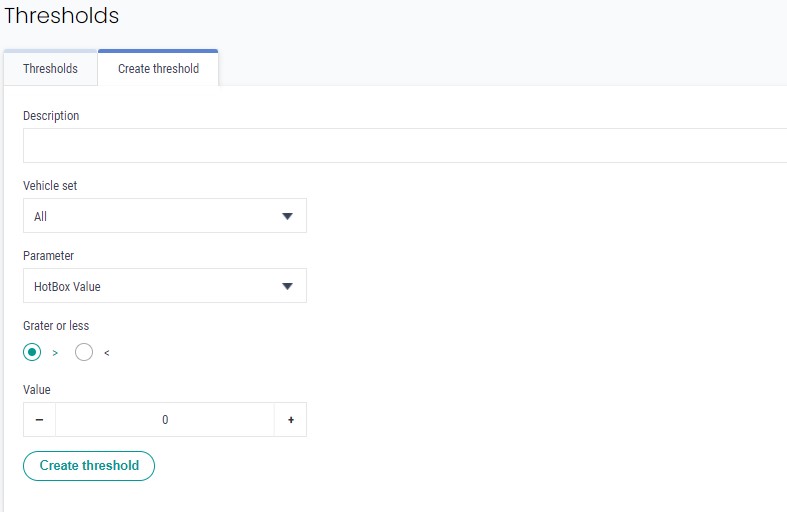Select the less-than radio button

click(84, 352)
